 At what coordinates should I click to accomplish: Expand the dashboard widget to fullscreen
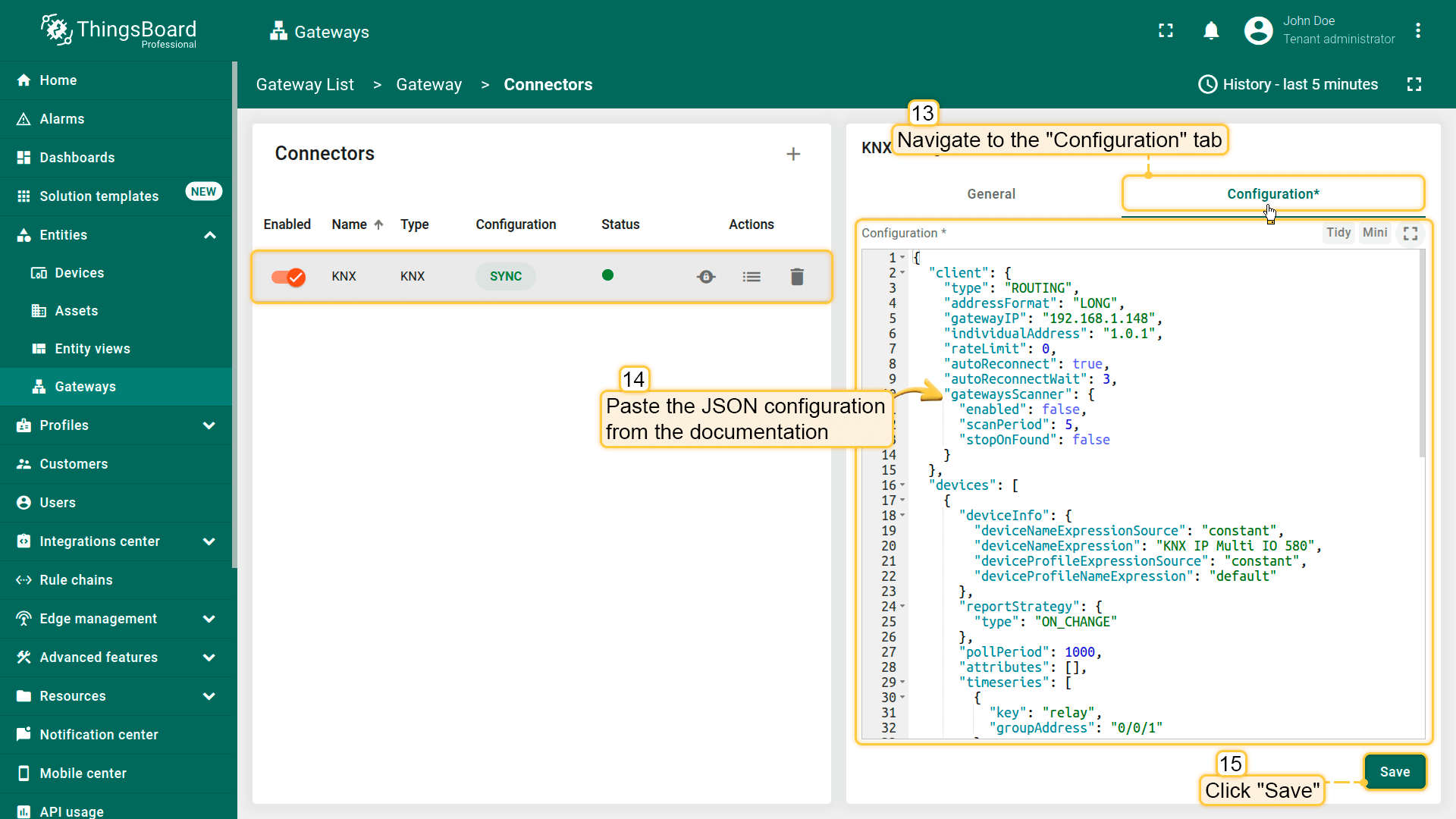click(x=1414, y=84)
